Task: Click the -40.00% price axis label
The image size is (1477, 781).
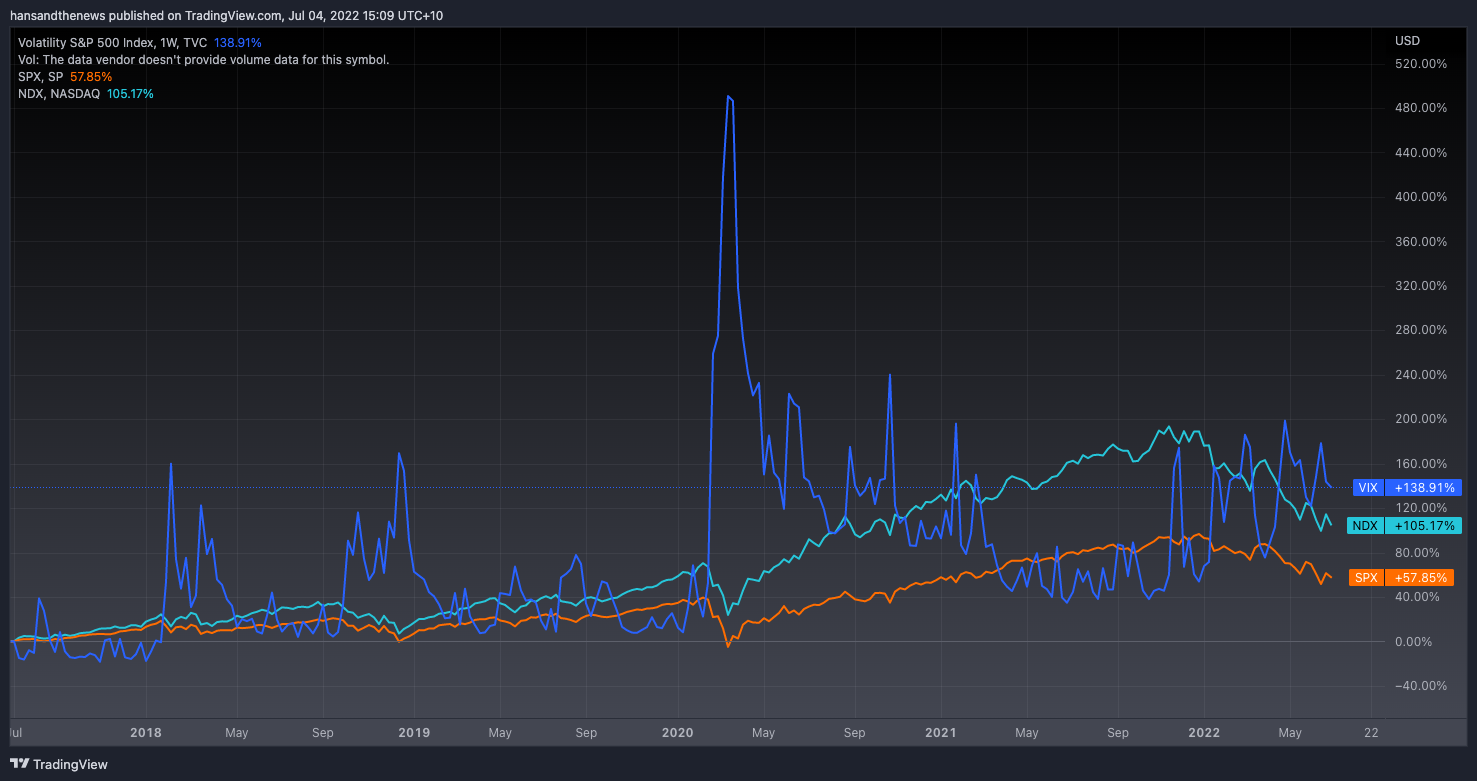Action: (x=1420, y=685)
